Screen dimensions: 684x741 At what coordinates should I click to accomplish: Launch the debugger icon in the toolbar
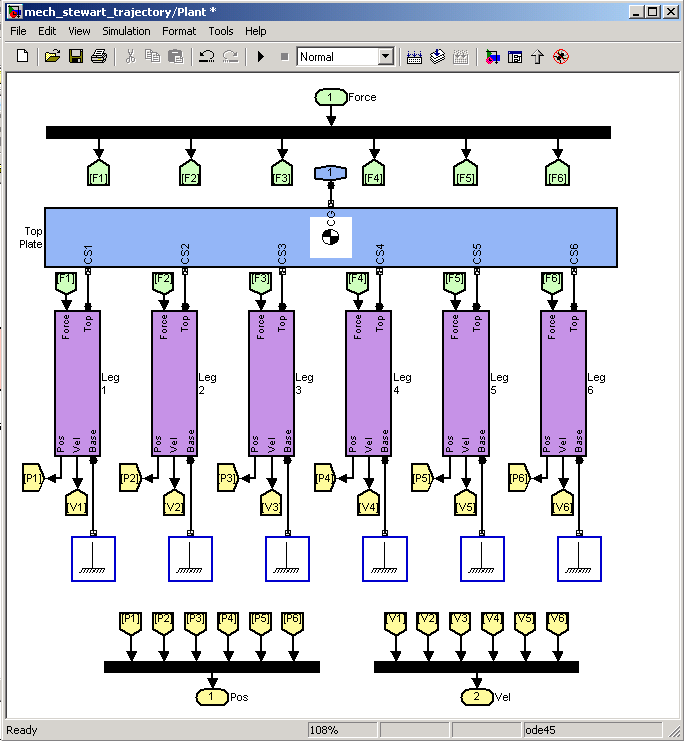point(561,57)
